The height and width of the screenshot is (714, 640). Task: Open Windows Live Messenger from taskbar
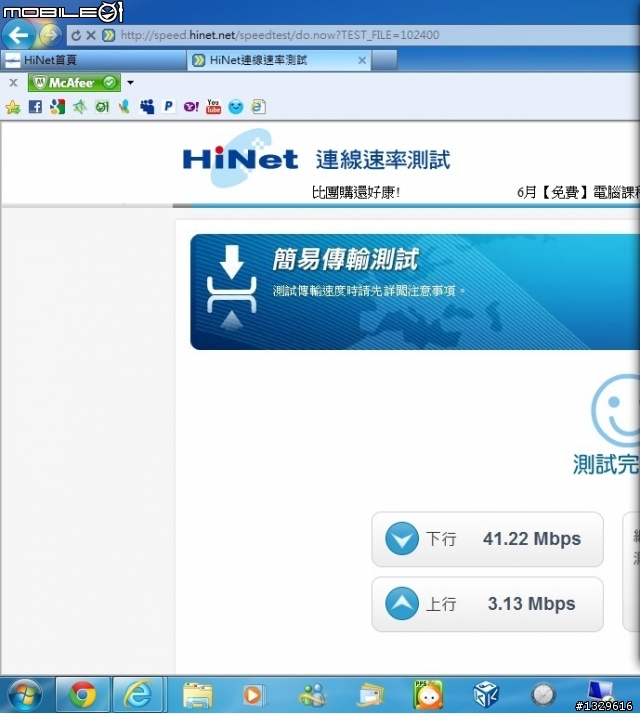pyautogui.click(x=312, y=695)
